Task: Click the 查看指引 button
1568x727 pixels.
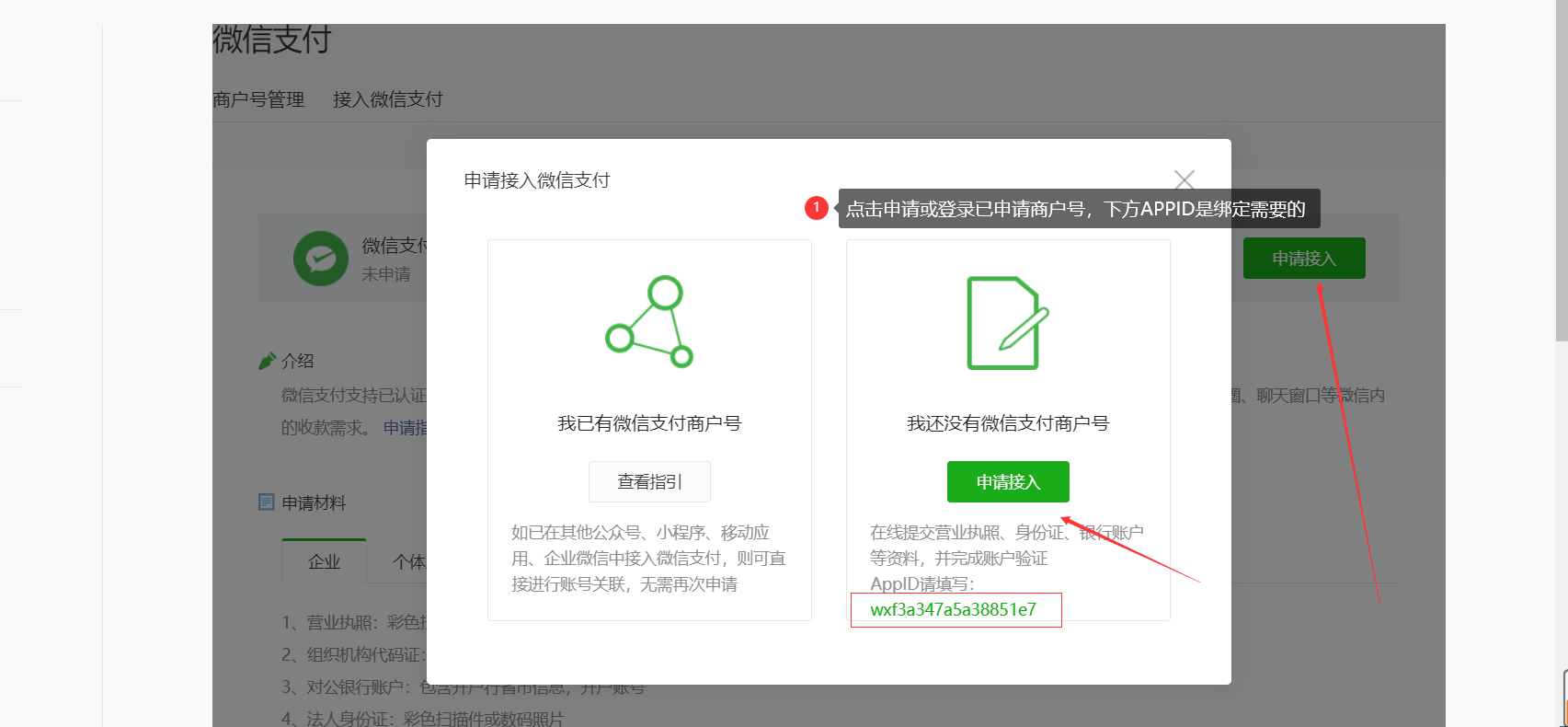Action: click(x=649, y=481)
